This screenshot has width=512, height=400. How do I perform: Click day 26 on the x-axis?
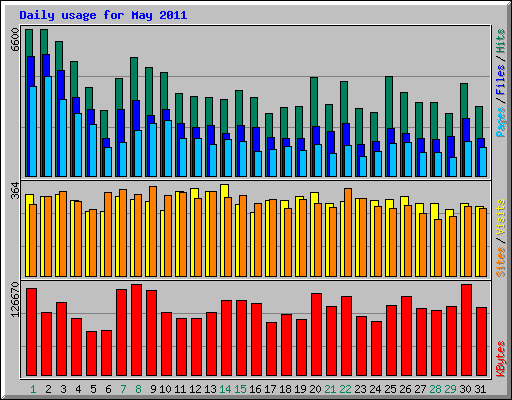tap(405, 389)
